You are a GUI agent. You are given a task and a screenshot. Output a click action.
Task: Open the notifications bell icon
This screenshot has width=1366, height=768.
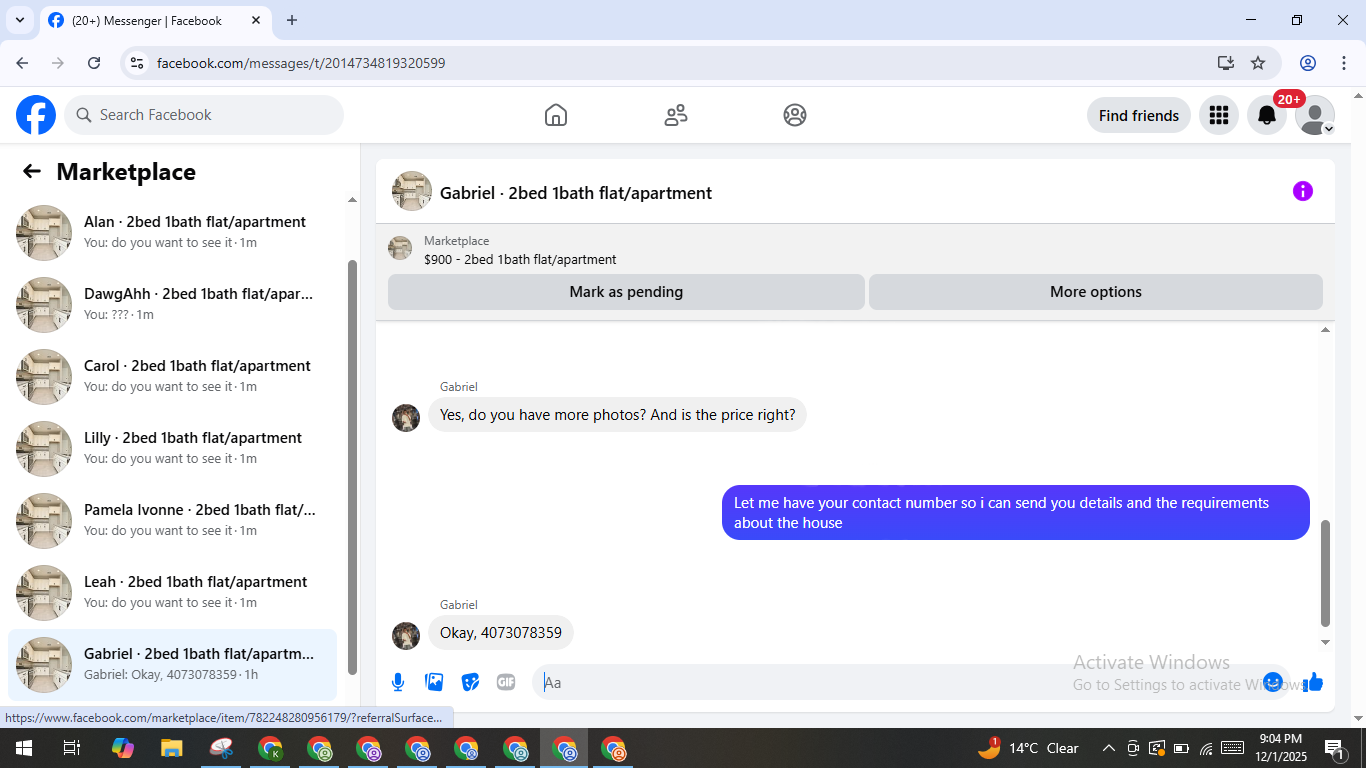point(1267,115)
